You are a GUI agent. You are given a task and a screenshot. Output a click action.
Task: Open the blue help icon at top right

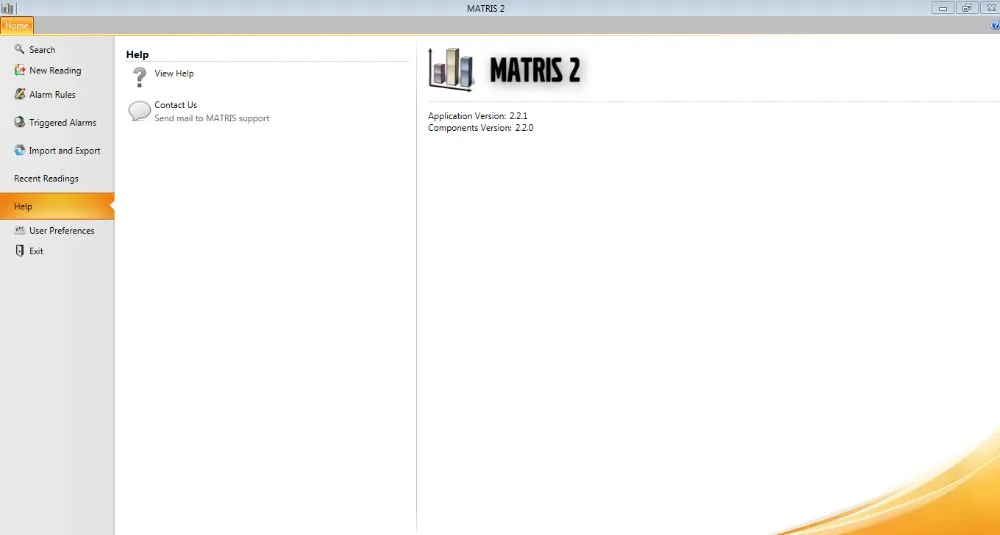tap(996, 26)
